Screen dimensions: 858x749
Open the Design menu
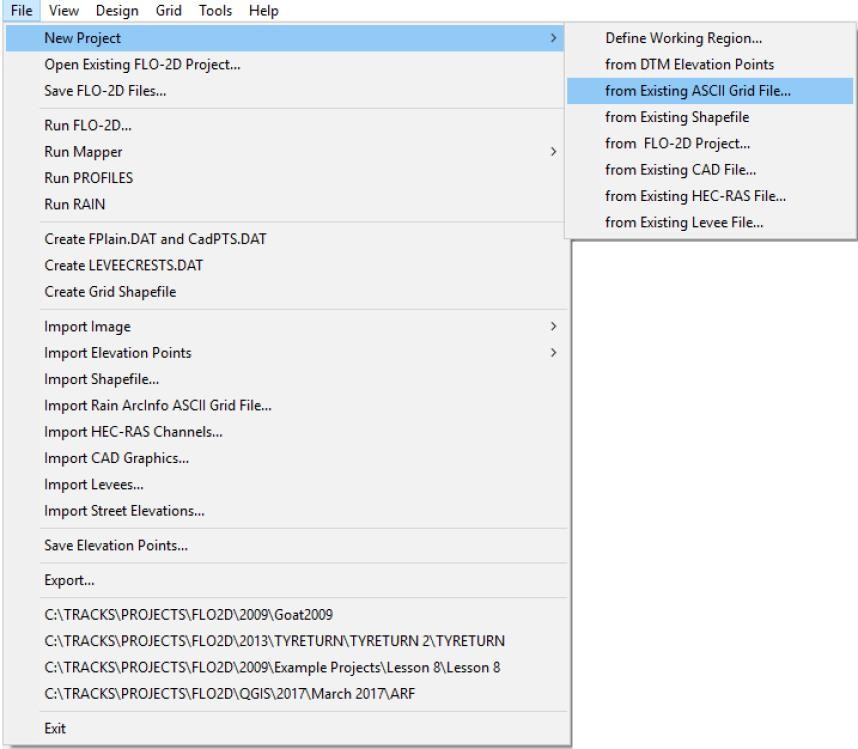[117, 11]
